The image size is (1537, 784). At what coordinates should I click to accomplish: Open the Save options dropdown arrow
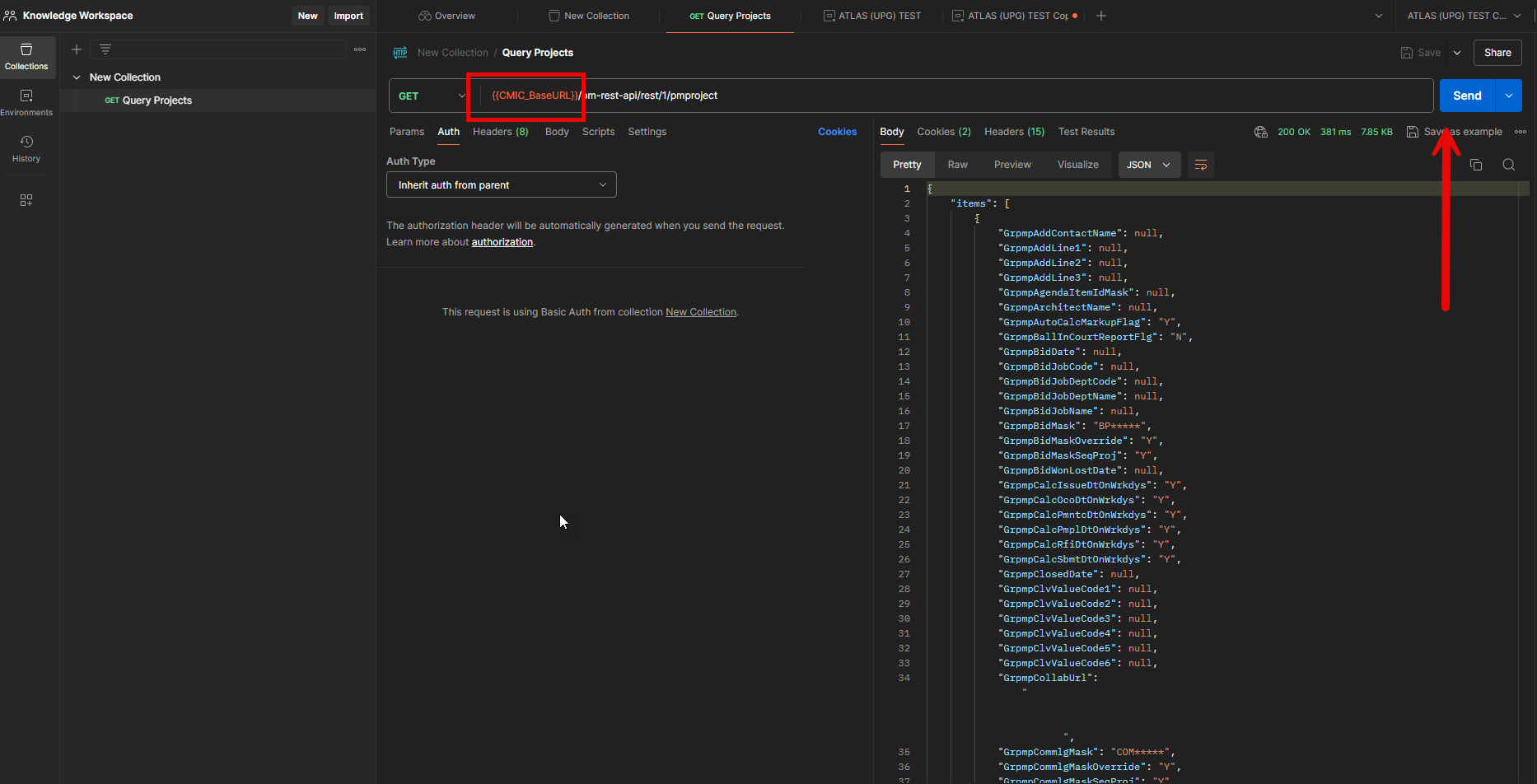(x=1457, y=53)
